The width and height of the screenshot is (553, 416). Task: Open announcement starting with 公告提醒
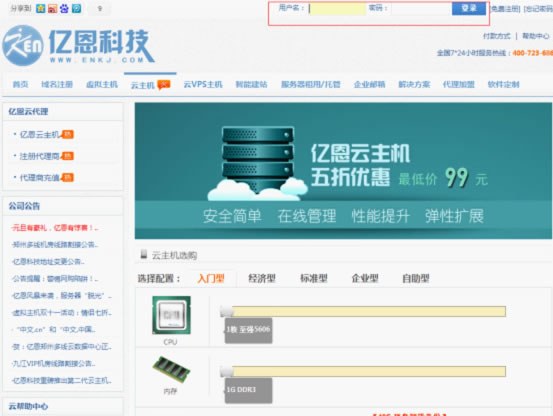(55, 279)
